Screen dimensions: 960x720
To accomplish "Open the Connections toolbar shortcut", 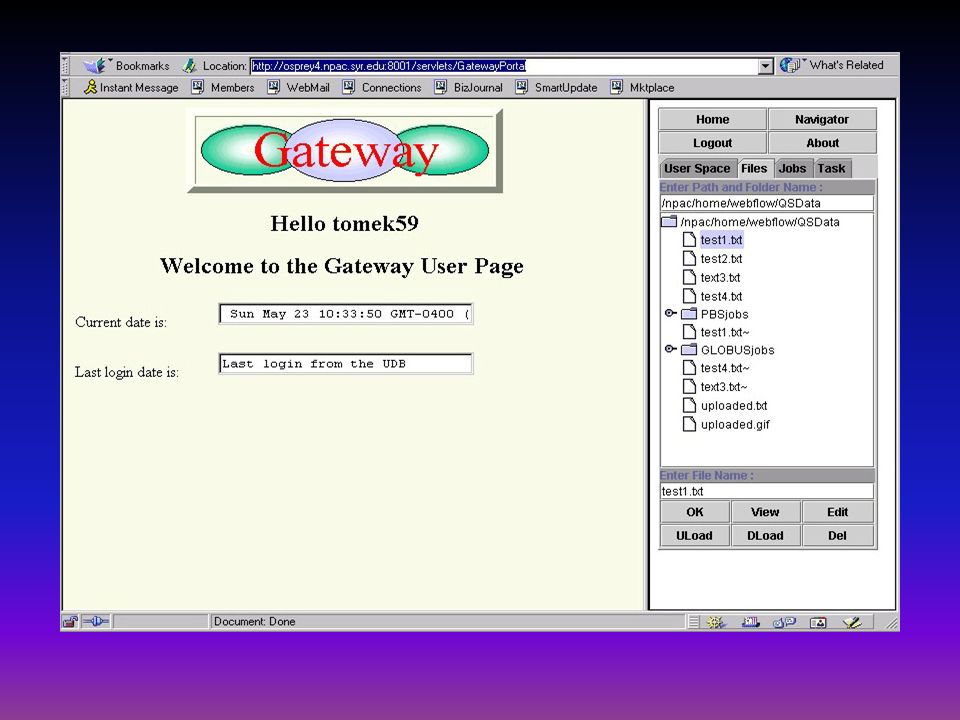I will pos(383,88).
